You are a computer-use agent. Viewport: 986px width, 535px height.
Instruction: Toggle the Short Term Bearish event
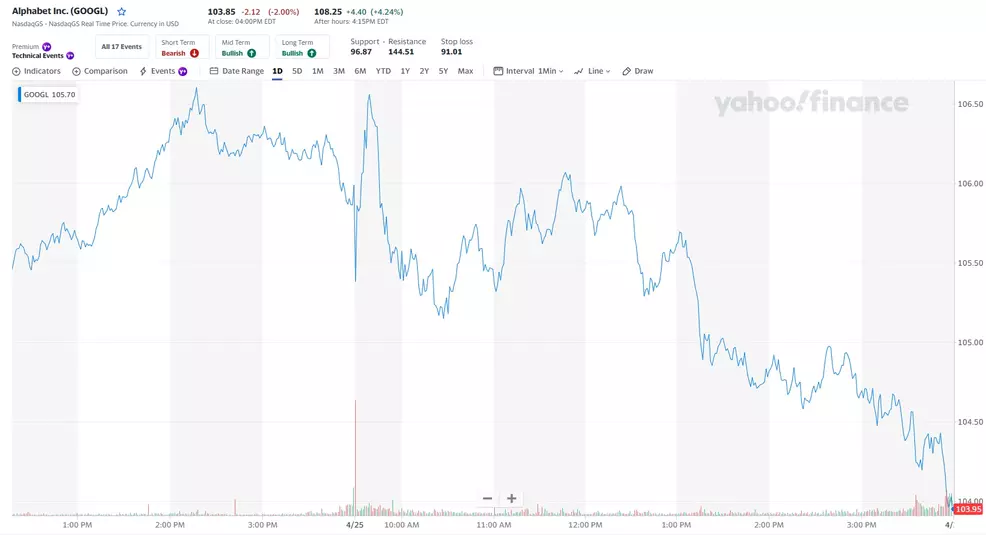coord(180,48)
